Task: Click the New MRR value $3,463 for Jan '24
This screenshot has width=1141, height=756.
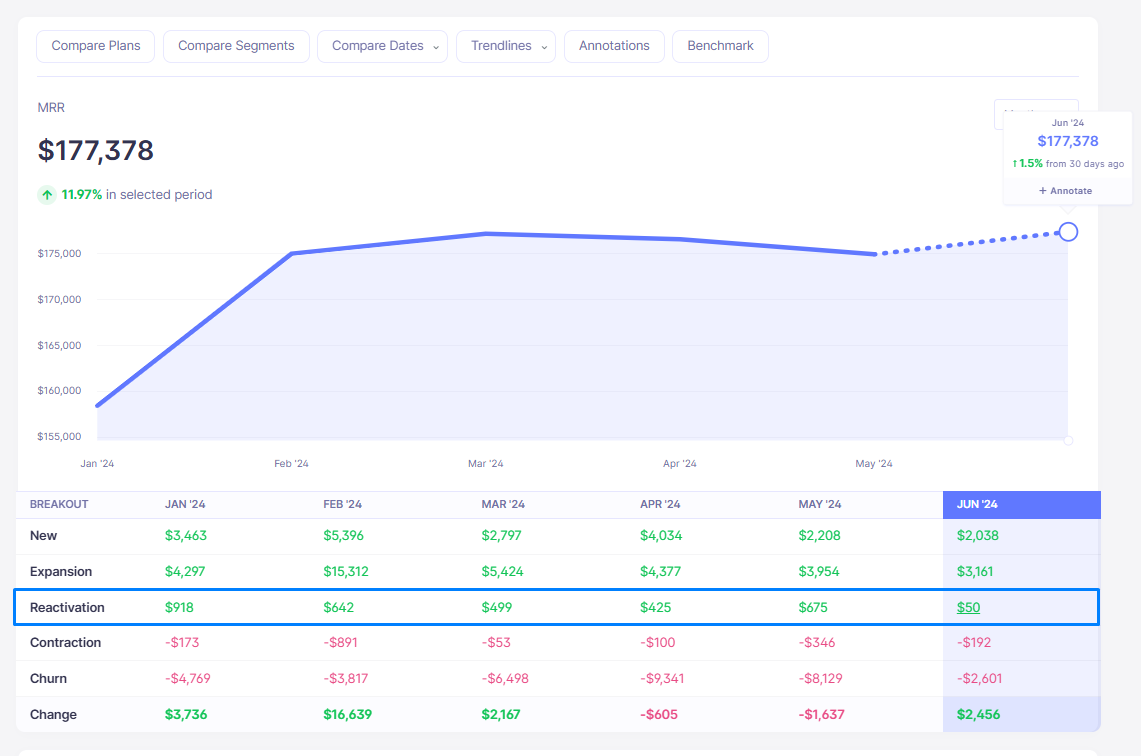Action: click(186, 536)
